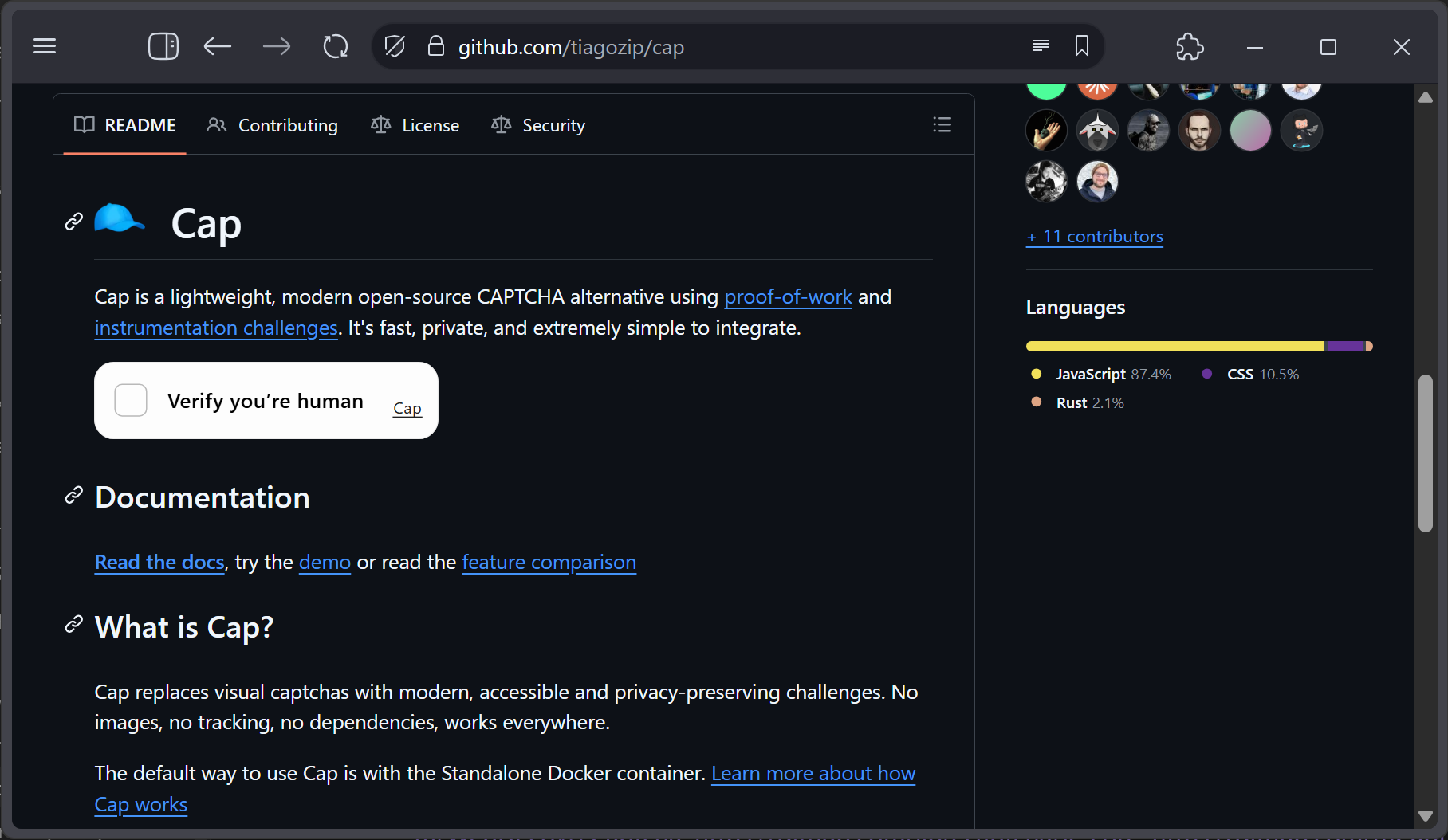Switch to the License tab
1448x840 pixels.
coord(415,125)
